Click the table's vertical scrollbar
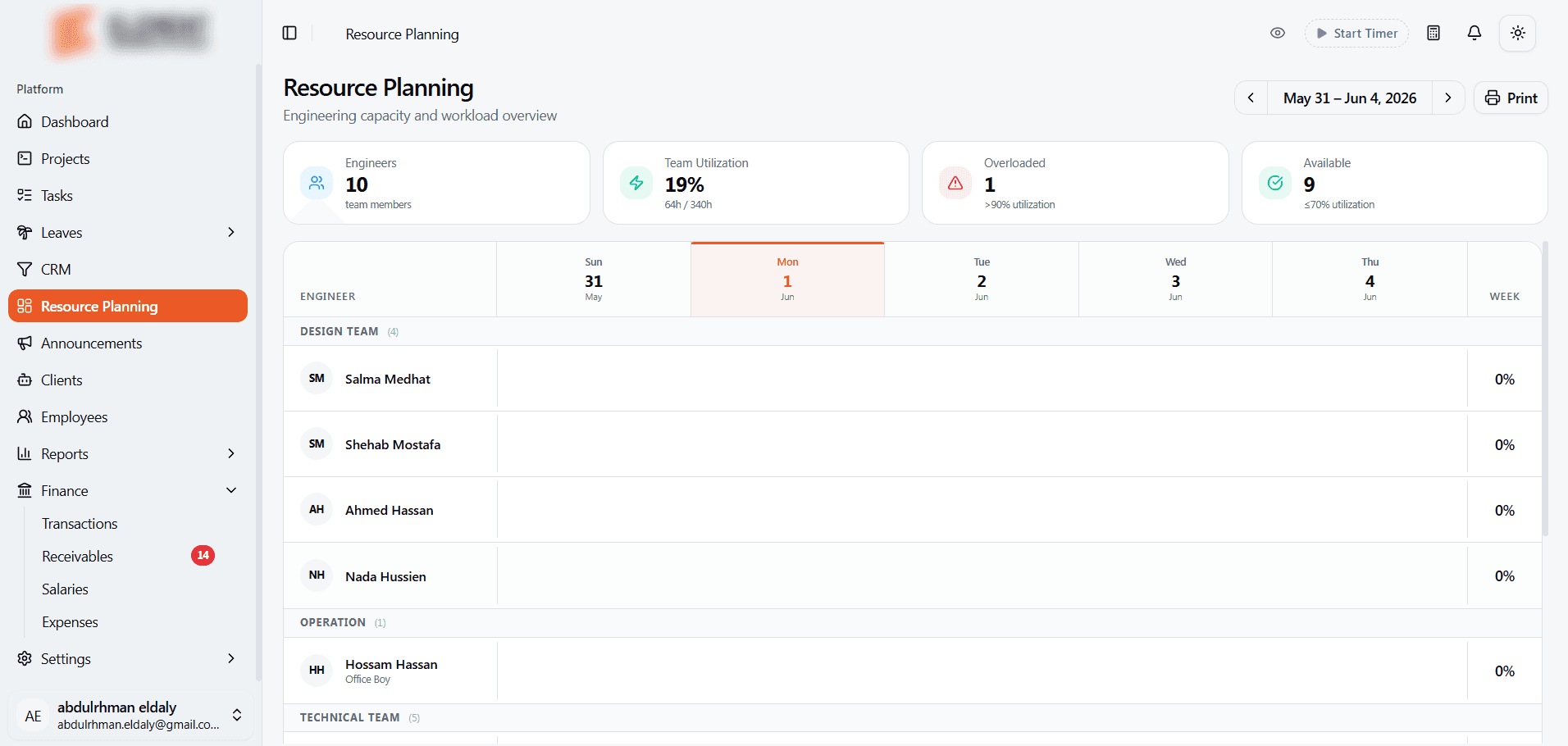 pos(1545,389)
